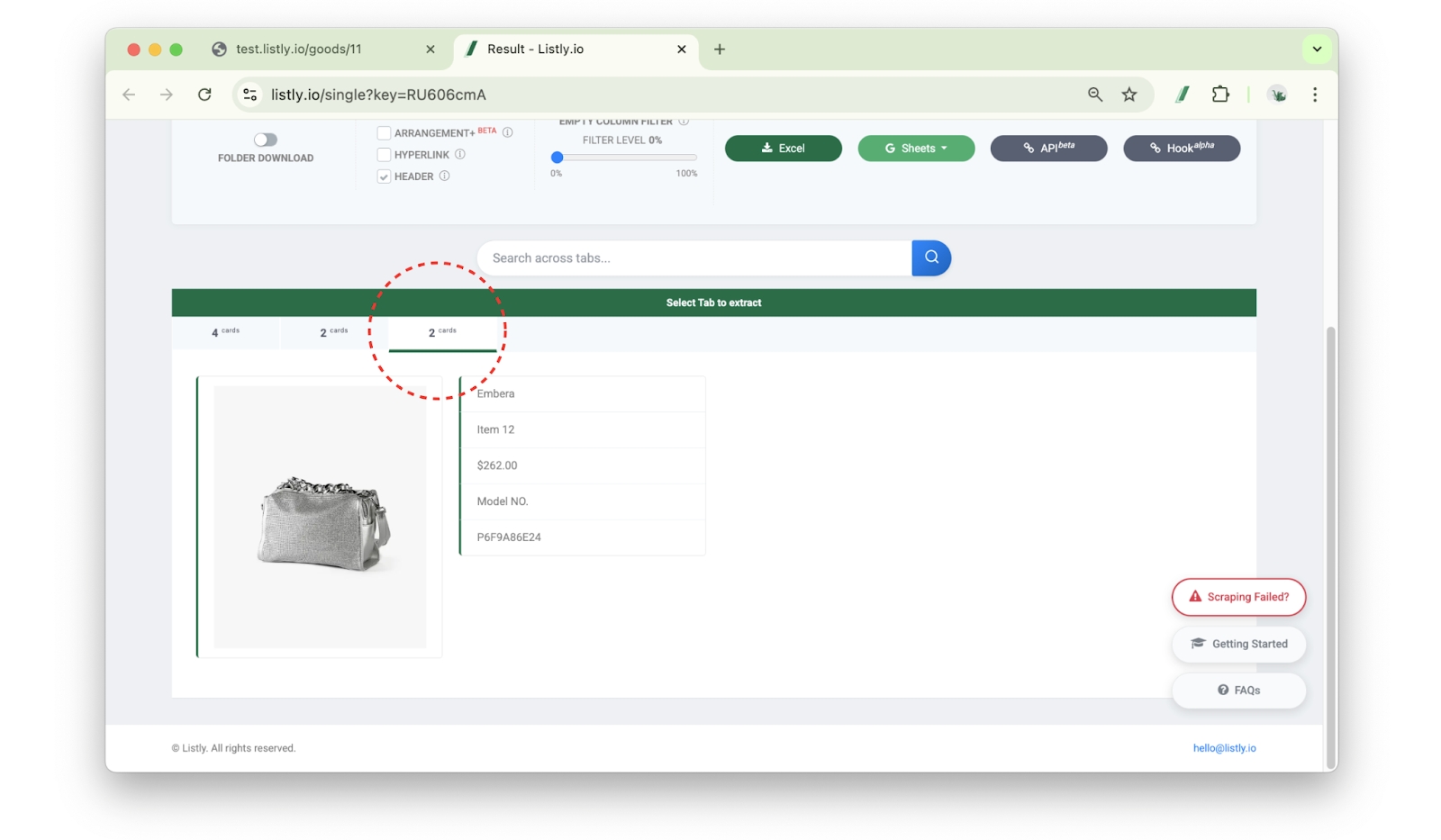Download results with the Excel button
Viewport: 1441px width, 840px height.
pos(783,149)
